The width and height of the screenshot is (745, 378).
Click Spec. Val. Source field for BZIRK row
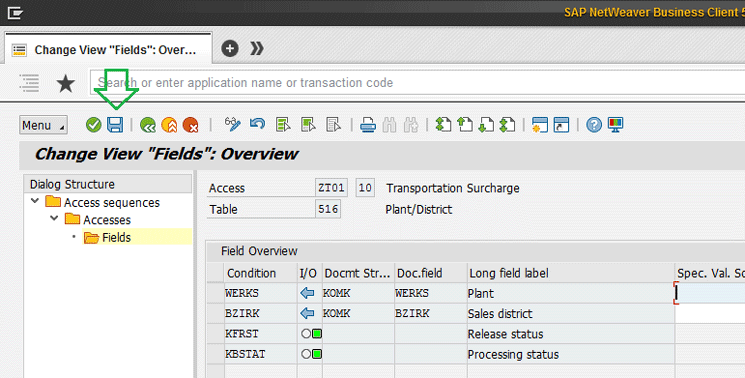[x=710, y=313]
